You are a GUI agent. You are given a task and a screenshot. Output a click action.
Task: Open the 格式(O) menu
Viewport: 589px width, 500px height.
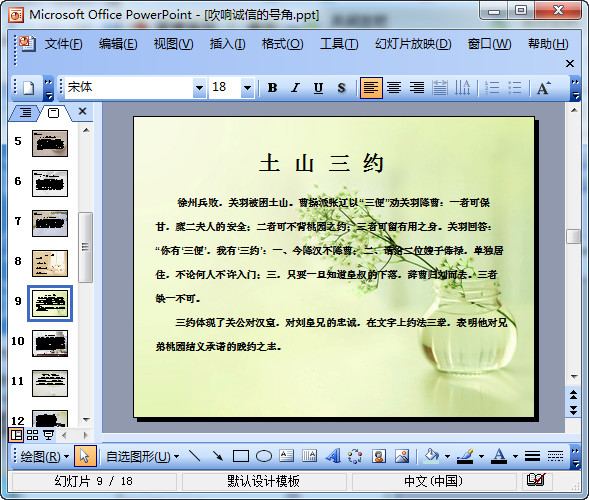coord(282,44)
